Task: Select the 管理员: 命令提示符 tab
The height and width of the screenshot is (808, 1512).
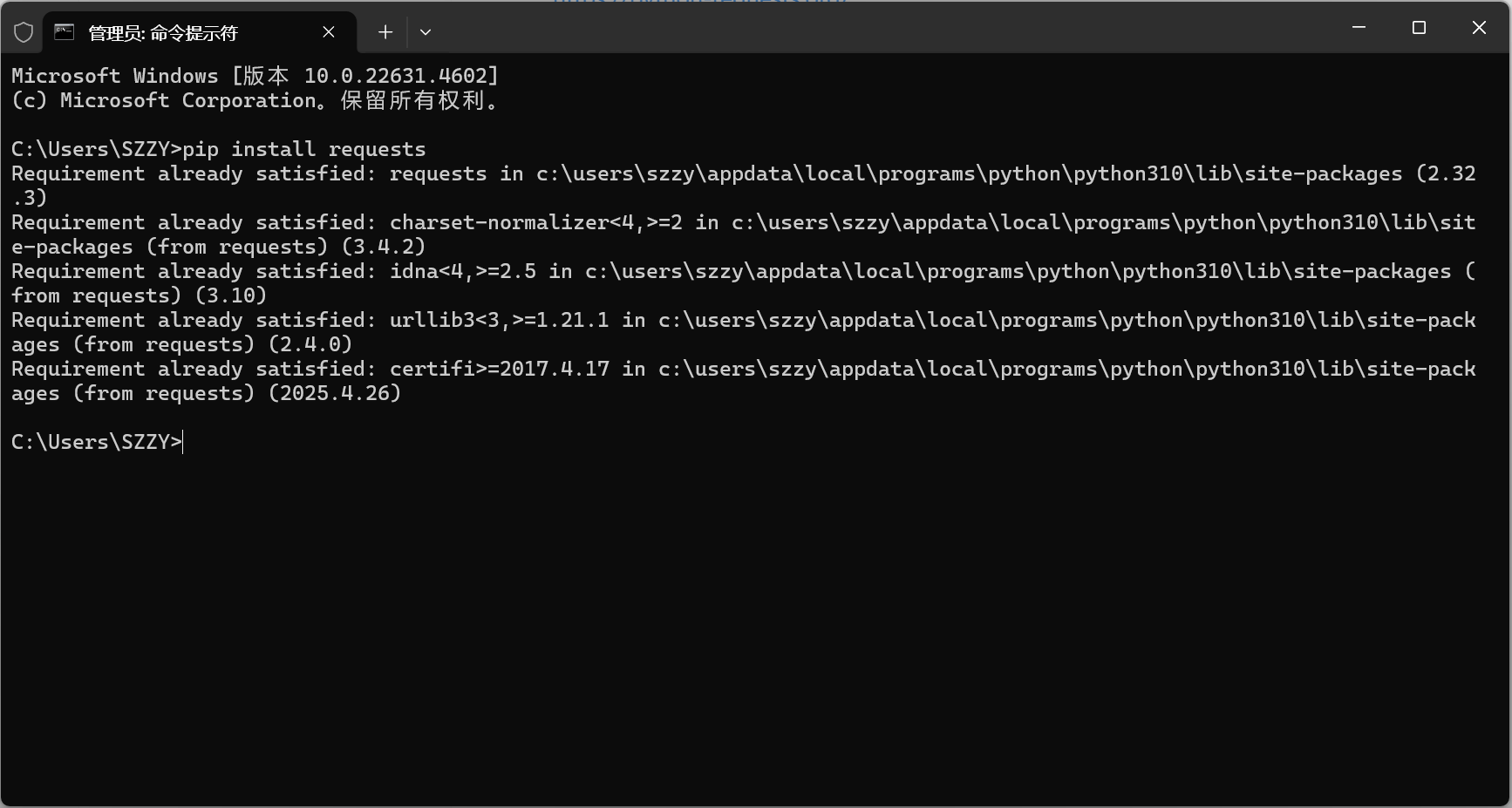Action: 163,33
